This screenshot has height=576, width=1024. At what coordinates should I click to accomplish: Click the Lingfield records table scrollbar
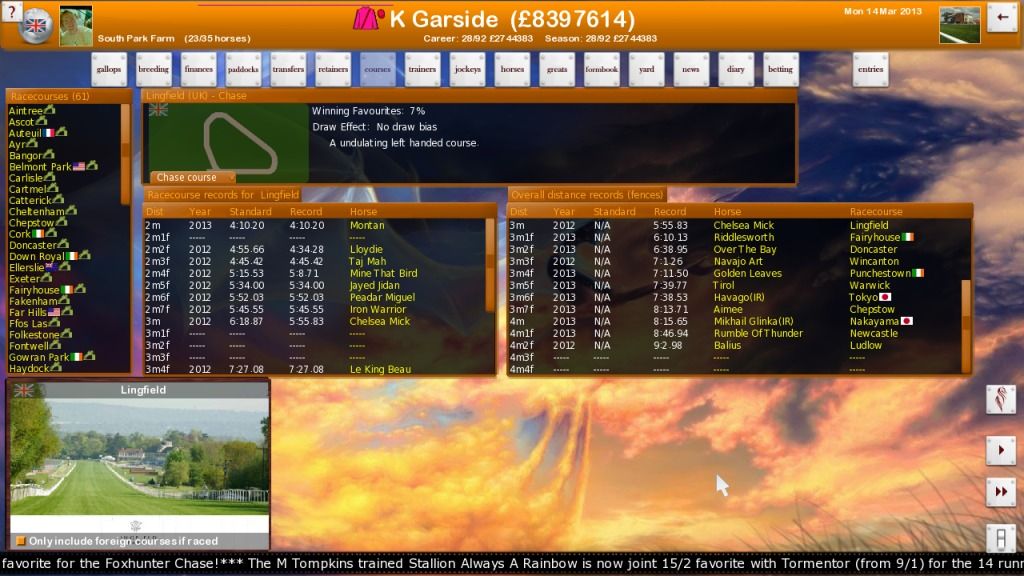490,264
